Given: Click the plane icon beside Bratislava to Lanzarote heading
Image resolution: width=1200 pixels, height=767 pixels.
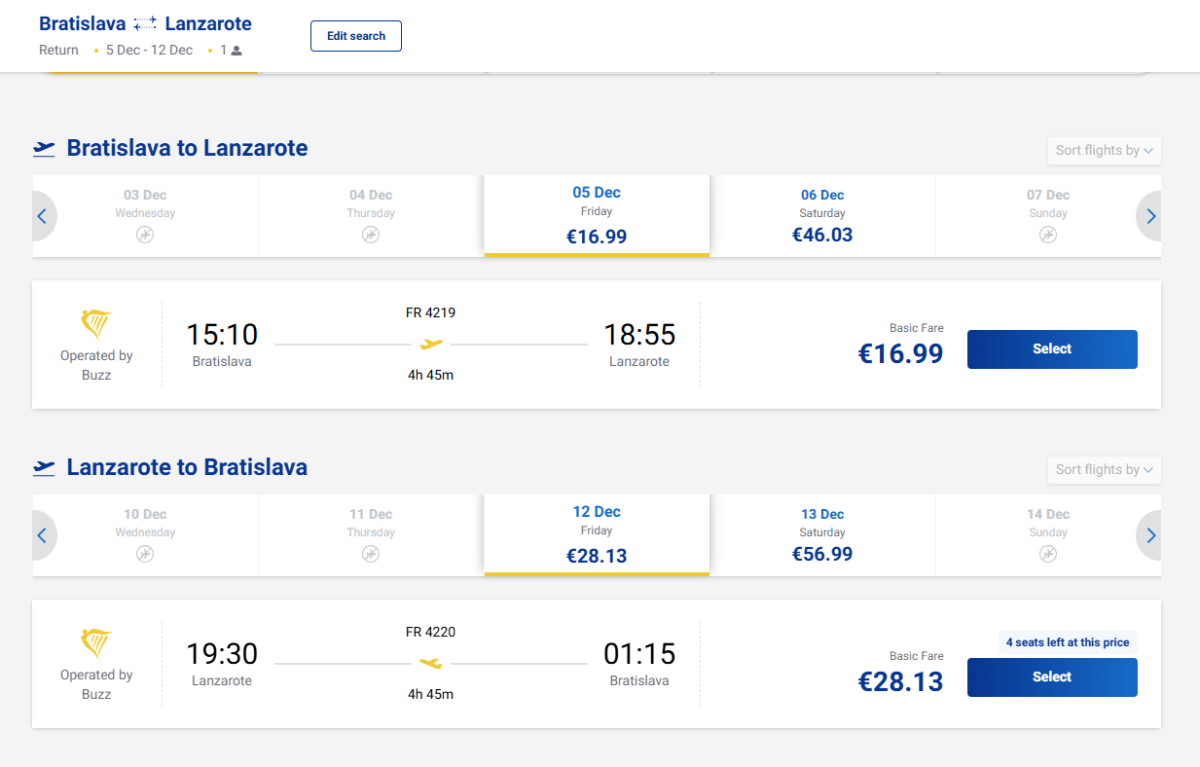Looking at the screenshot, I should pyautogui.click(x=44, y=149).
